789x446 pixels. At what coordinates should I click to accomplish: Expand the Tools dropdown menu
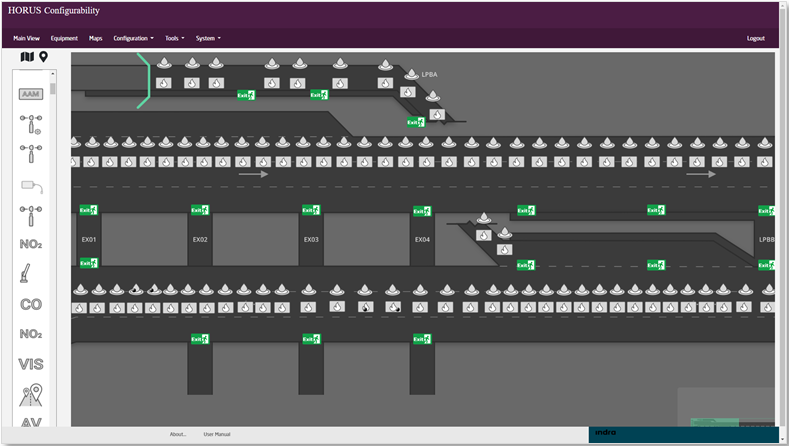click(175, 38)
